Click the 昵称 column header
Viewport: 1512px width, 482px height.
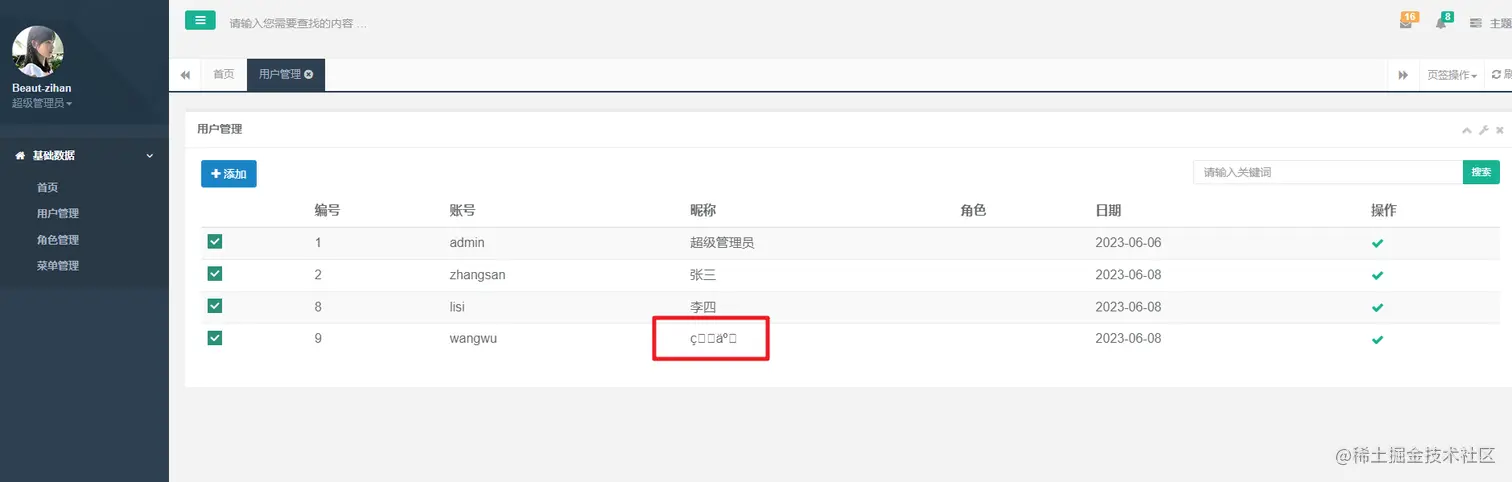pos(703,210)
